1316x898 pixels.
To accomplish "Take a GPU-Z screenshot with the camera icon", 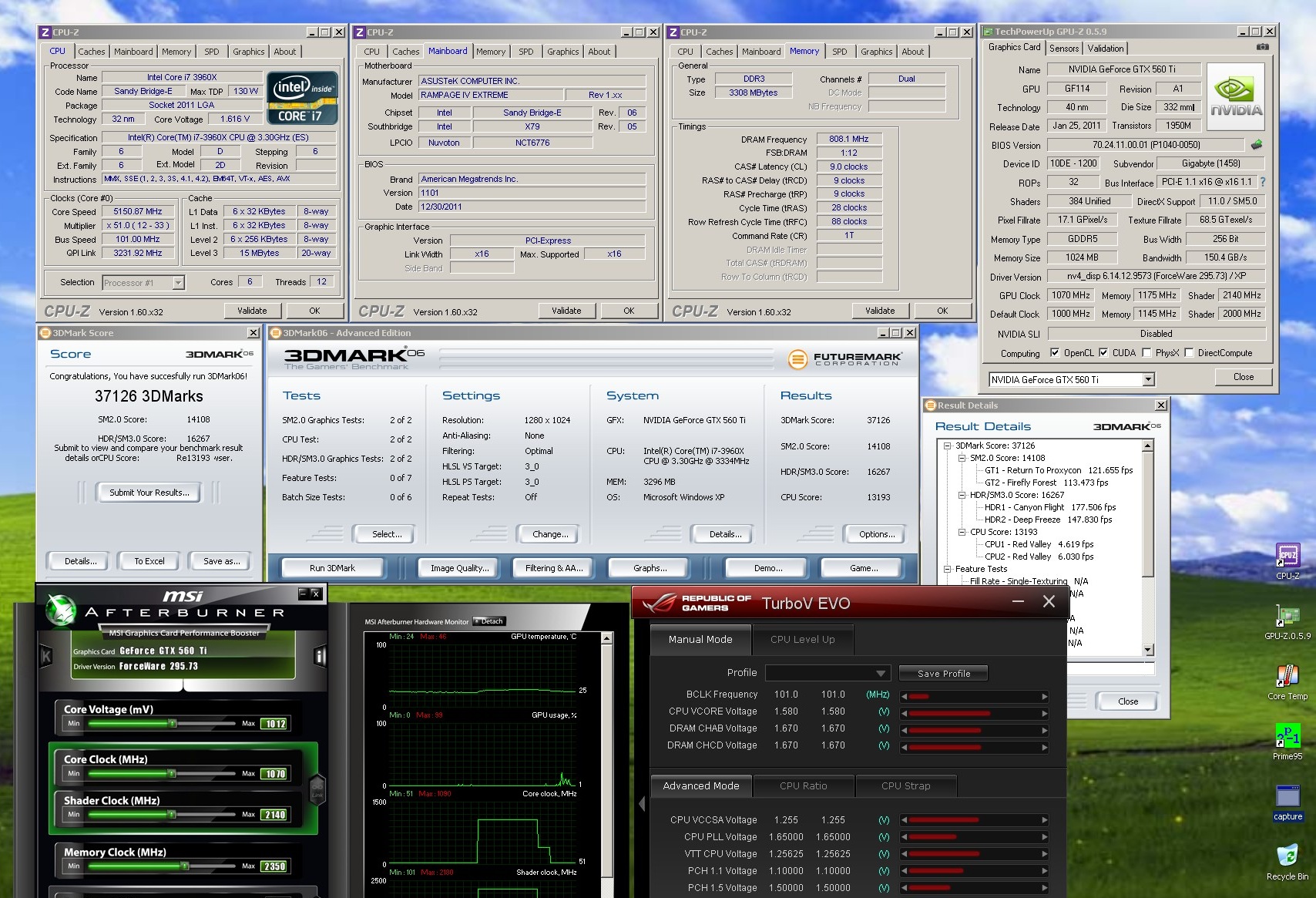I will pos(1262,47).
